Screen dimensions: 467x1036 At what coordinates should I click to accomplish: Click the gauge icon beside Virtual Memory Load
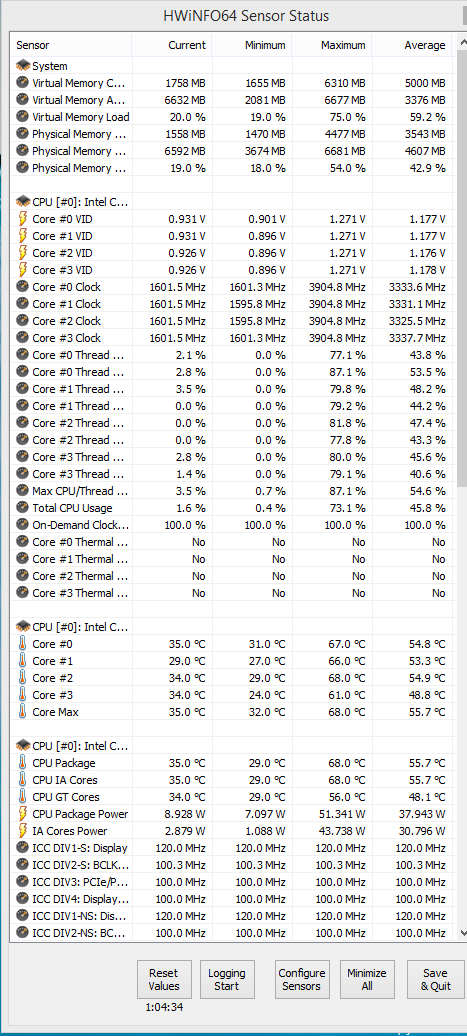pos(22,117)
